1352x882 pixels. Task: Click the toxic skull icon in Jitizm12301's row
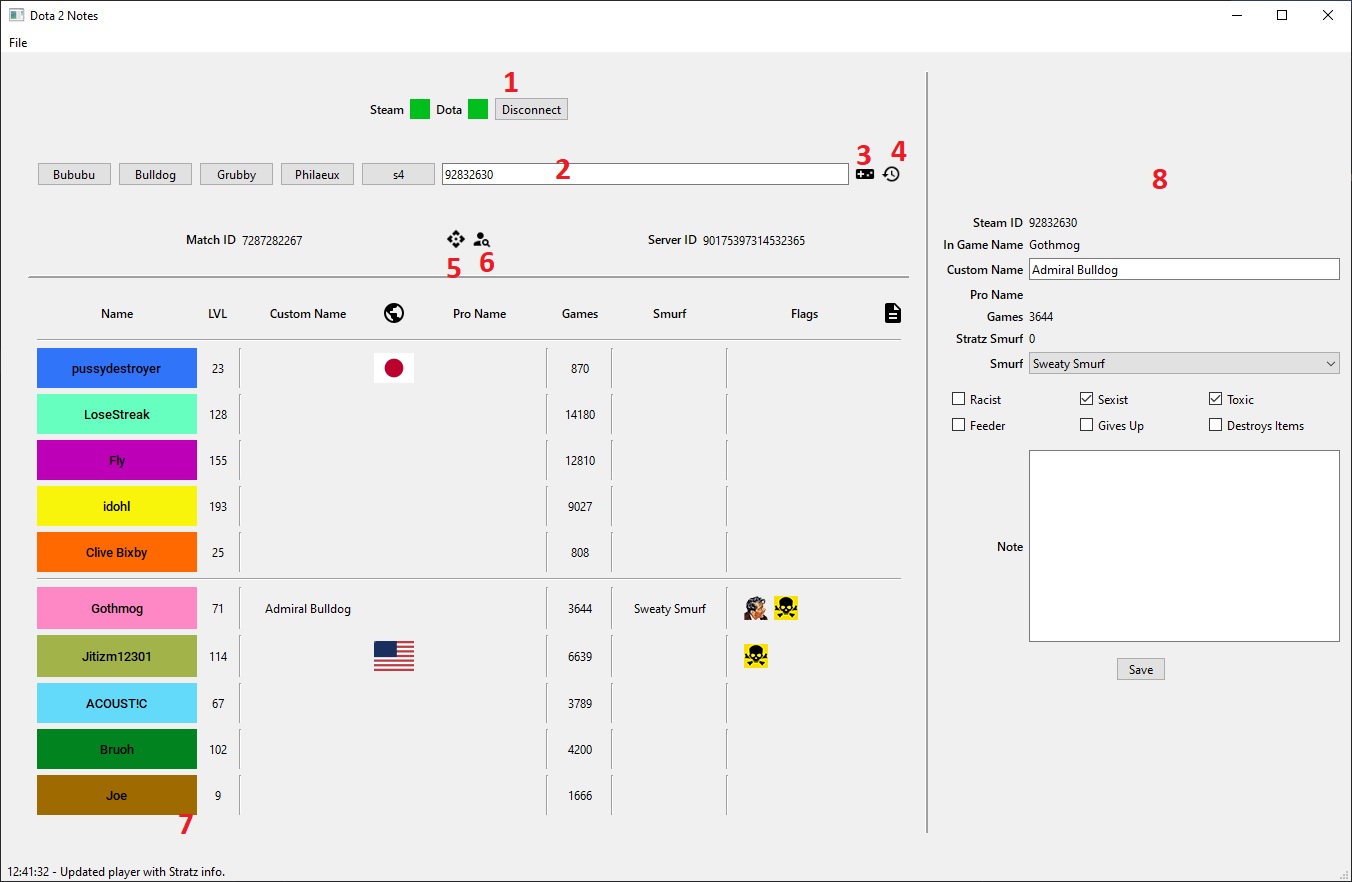[x=756, y=656]
